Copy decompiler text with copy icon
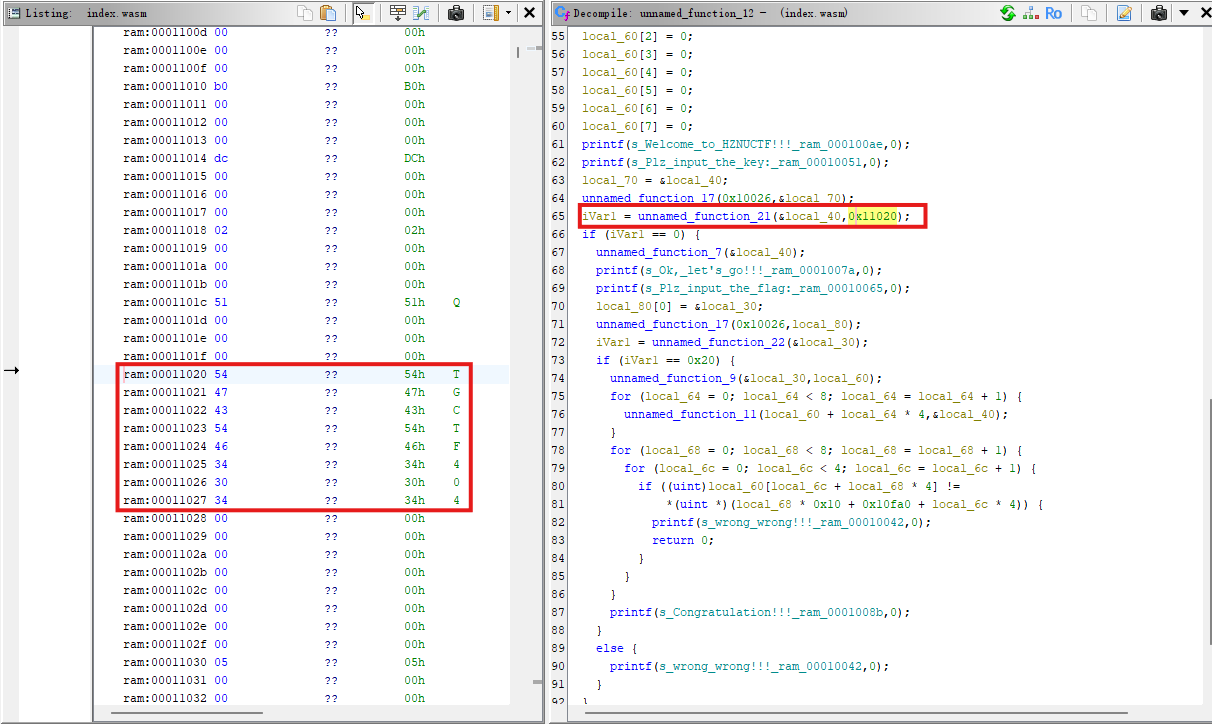 [1089, 13]
